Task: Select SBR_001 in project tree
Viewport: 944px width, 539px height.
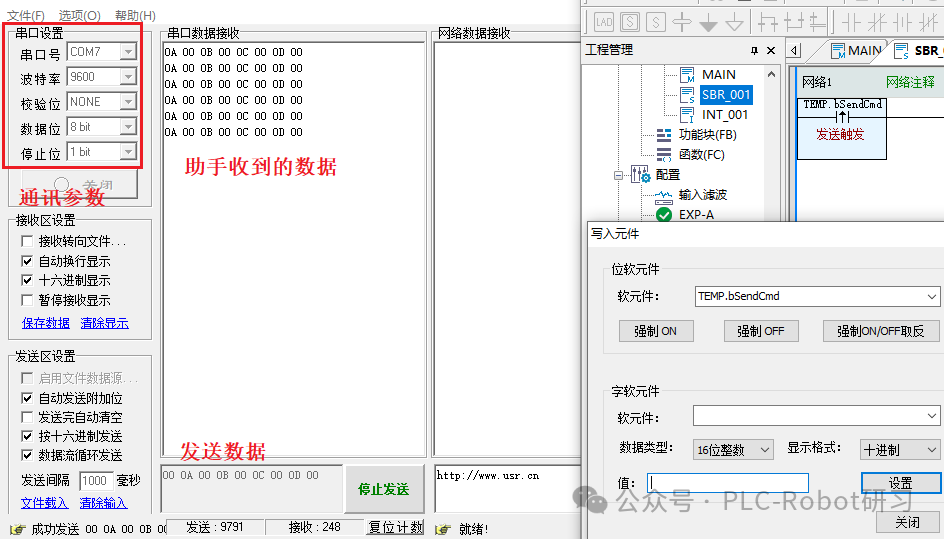Action: [725, 95]
